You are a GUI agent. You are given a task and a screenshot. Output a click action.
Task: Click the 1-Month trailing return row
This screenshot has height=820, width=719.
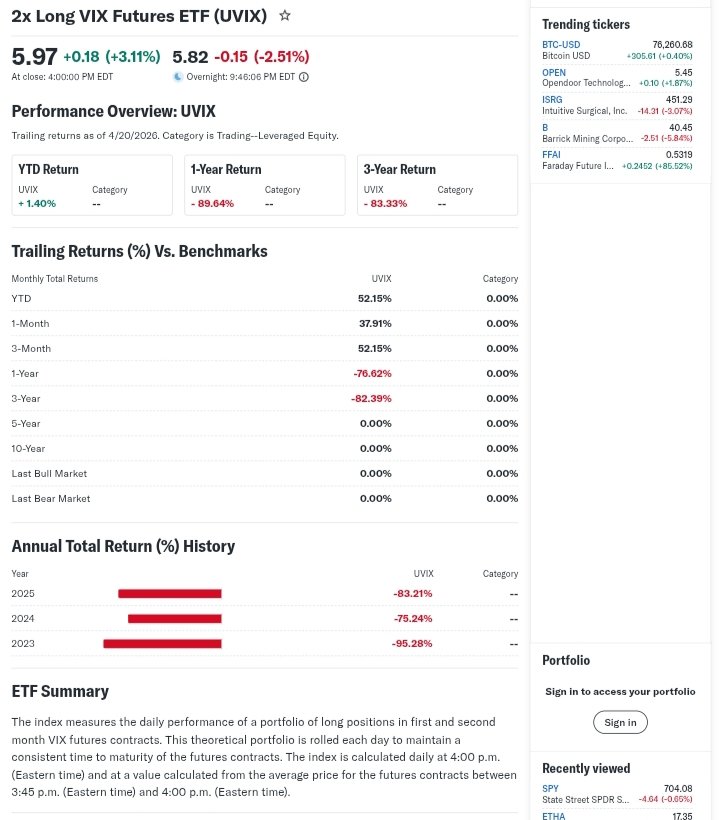264,323
